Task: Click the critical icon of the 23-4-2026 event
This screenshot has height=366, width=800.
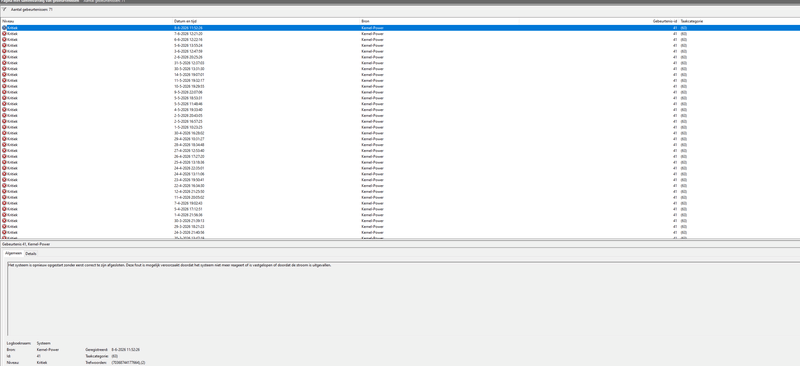Action: click(x=5, y=180)
